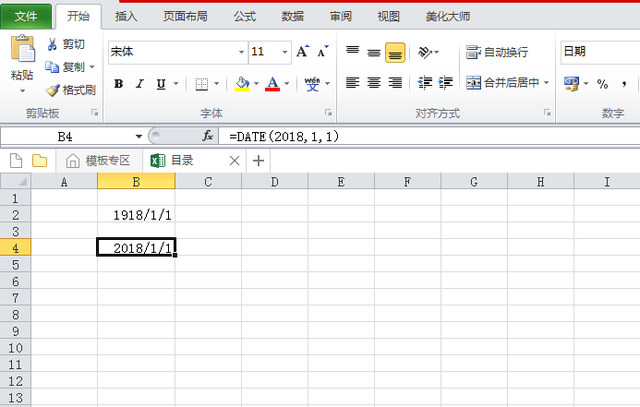The image size is (640, 407).
Task: Open Merge and Center dropdown arrow
Action: pos(547,83)
